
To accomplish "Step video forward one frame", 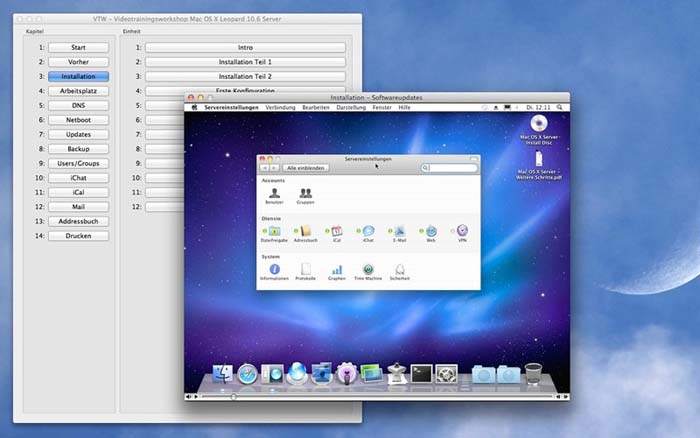I will tap(565, 396).
